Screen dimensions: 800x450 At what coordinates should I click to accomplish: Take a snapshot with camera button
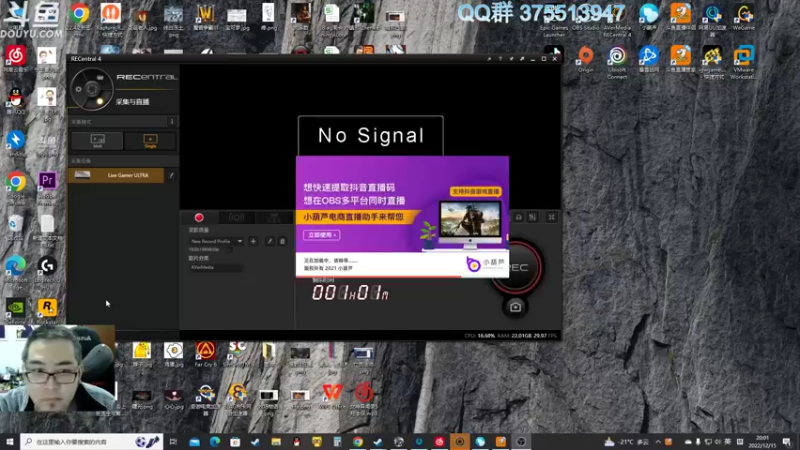pos(515,307)
